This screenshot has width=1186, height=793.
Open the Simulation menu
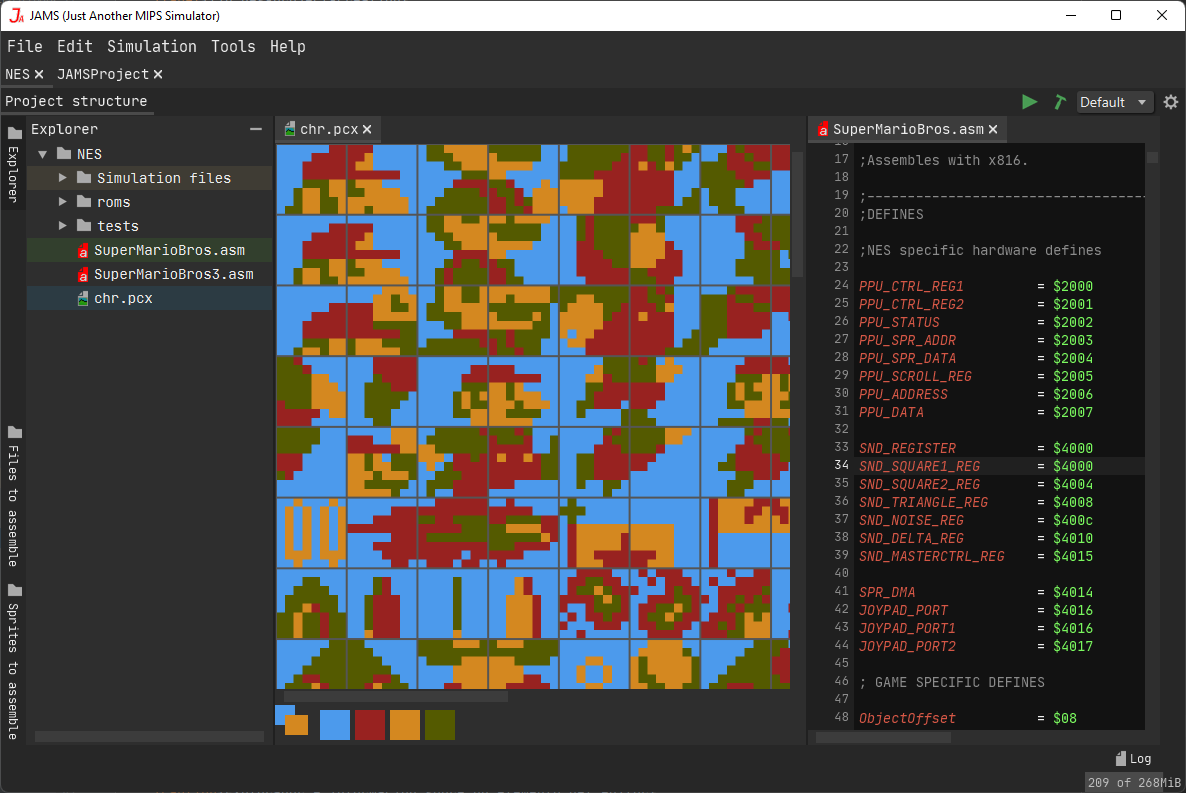152,46
